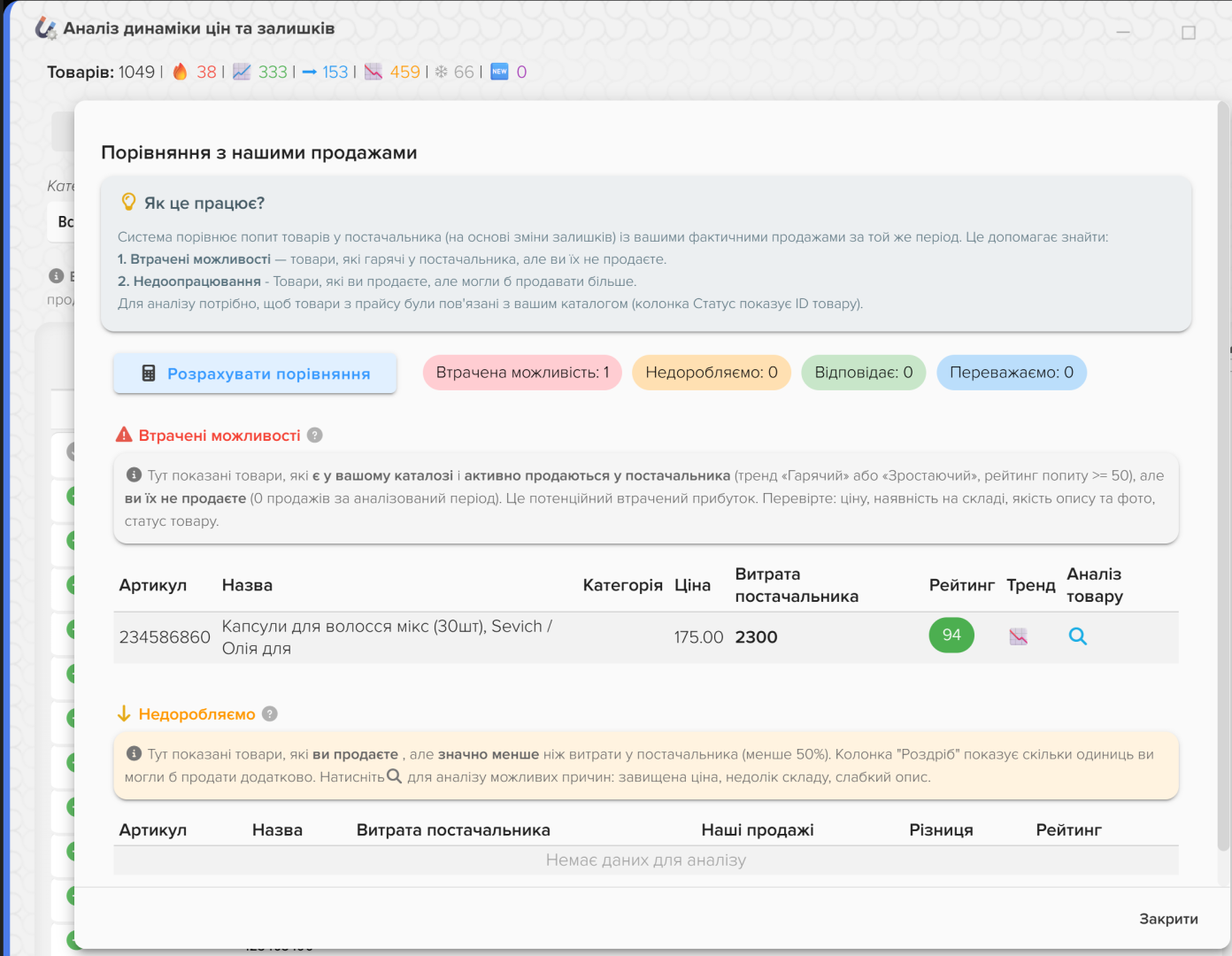Close the dialog with Закрити button
Screen dimensions: 1232x956
pos(1168,919)
